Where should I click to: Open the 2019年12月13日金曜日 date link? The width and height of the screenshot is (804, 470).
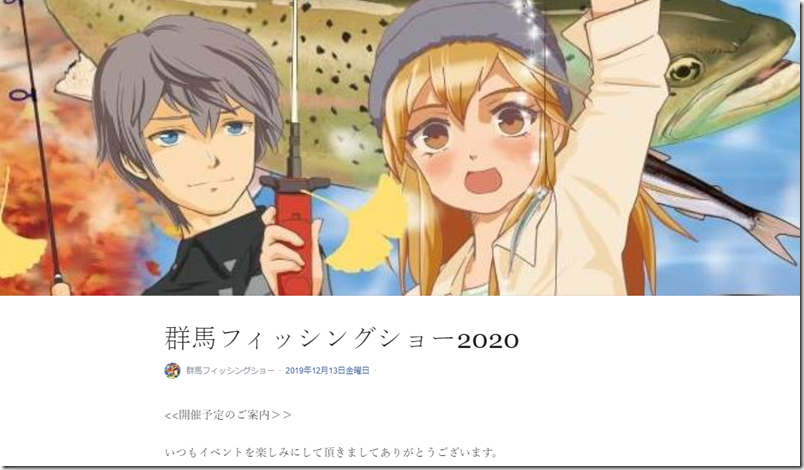(x=327, y=371)
